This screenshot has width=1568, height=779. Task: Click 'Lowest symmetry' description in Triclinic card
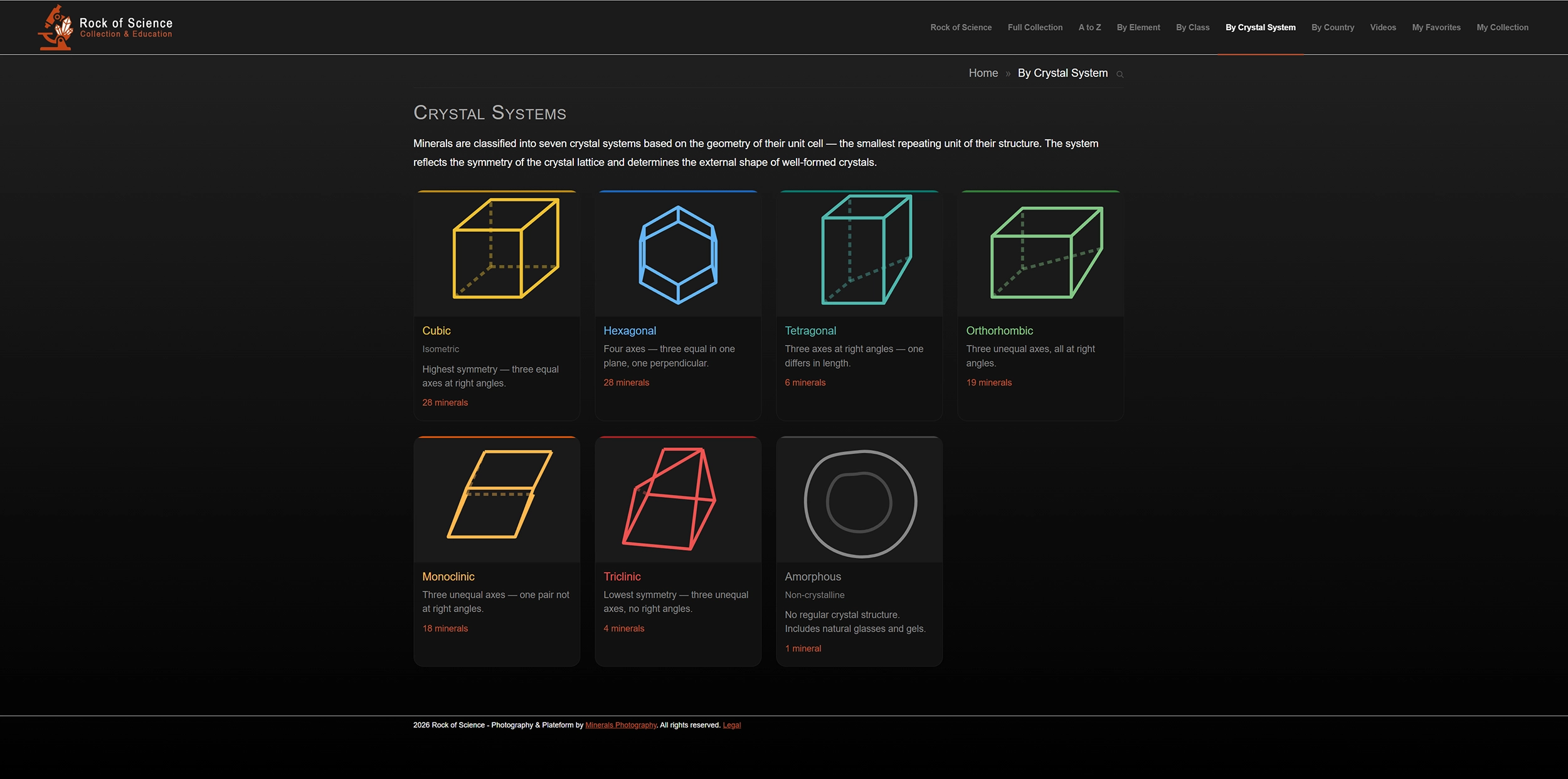[x=675, y=601]
